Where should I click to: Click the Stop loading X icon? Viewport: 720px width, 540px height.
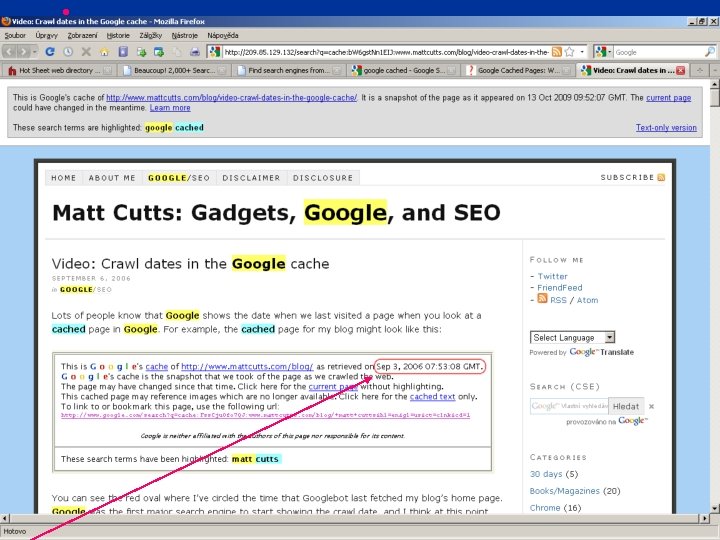[x=86, y=52]
